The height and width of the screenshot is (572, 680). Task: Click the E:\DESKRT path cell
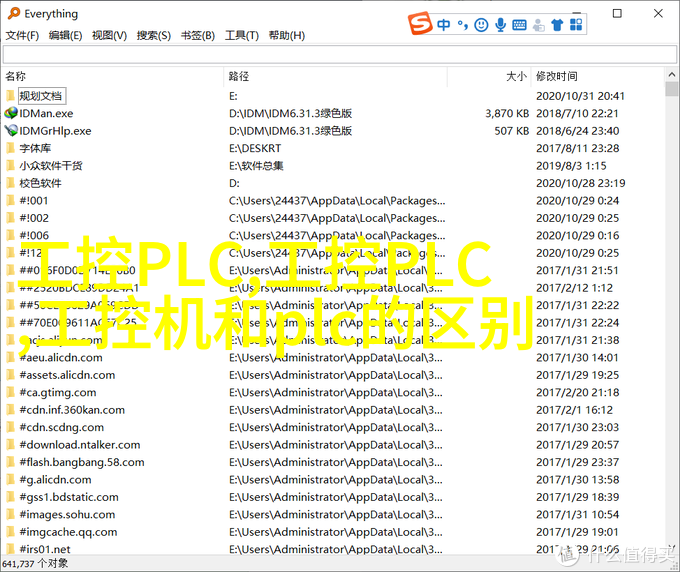pos(255,148)
